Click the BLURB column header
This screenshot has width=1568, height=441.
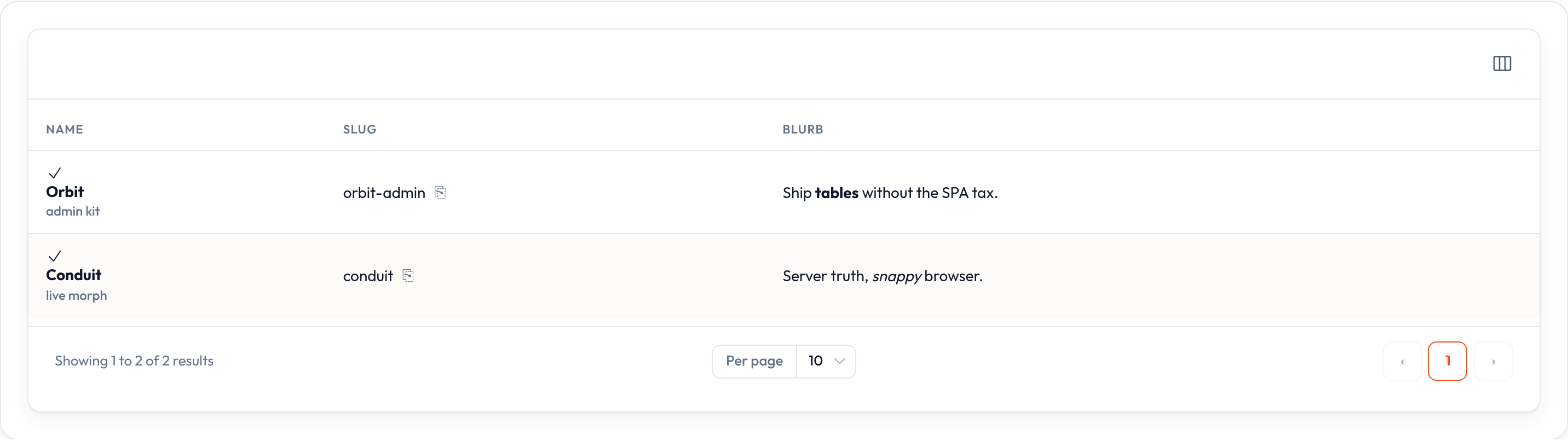click(803, 130)
